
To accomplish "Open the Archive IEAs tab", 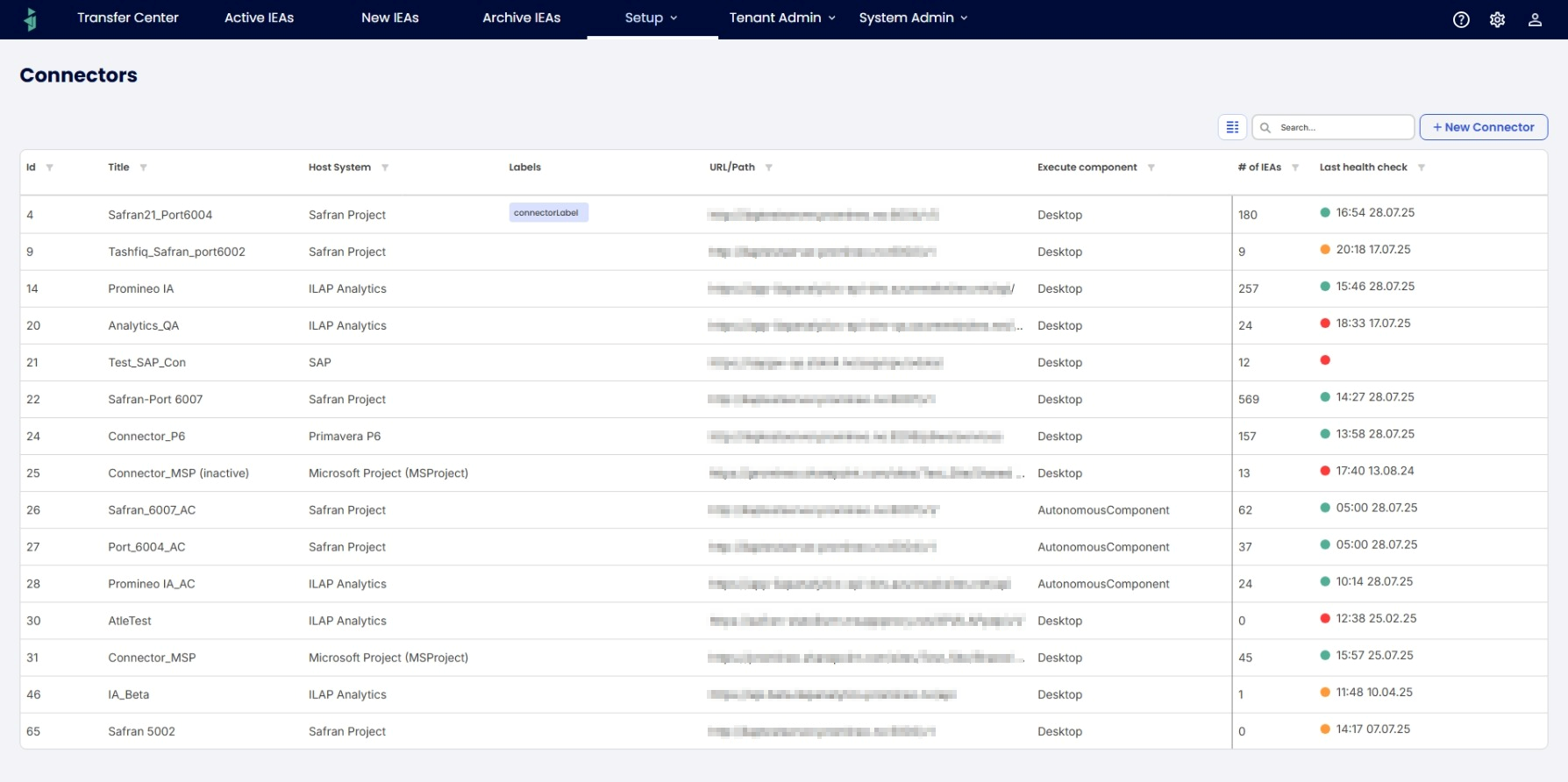I will pyautogui.click(x=522, y=18).
